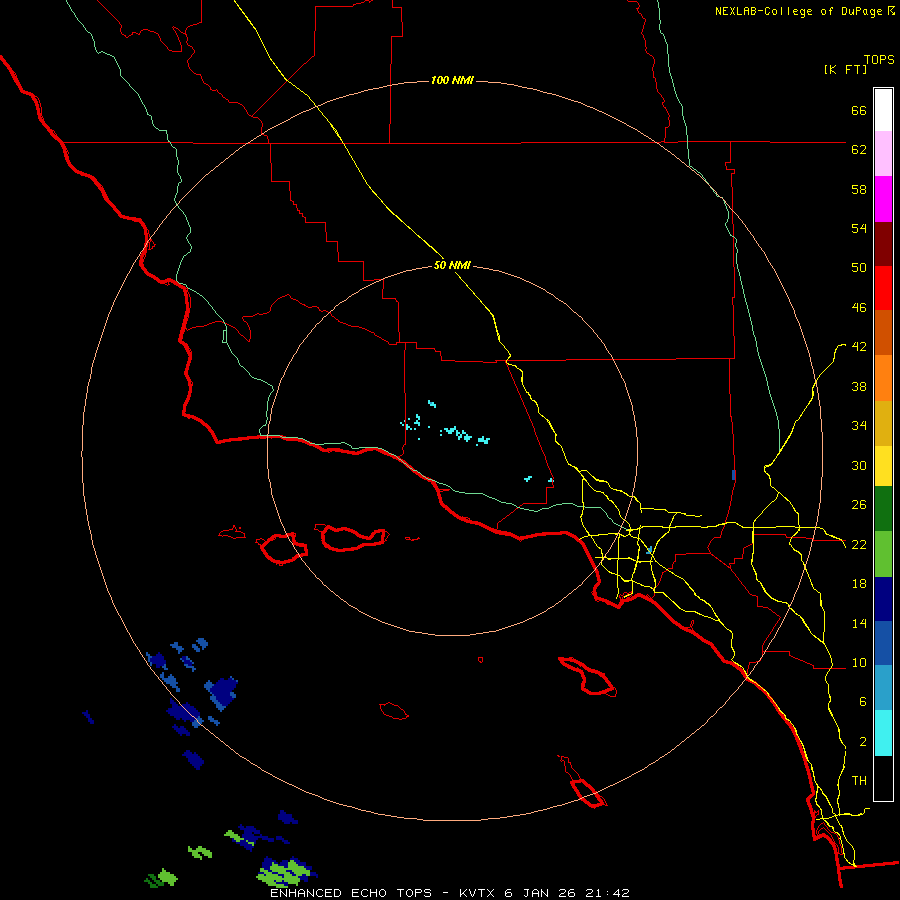Click the KVTX station identifier
Viewport: 900px width, 900px height.
point(477,893)
